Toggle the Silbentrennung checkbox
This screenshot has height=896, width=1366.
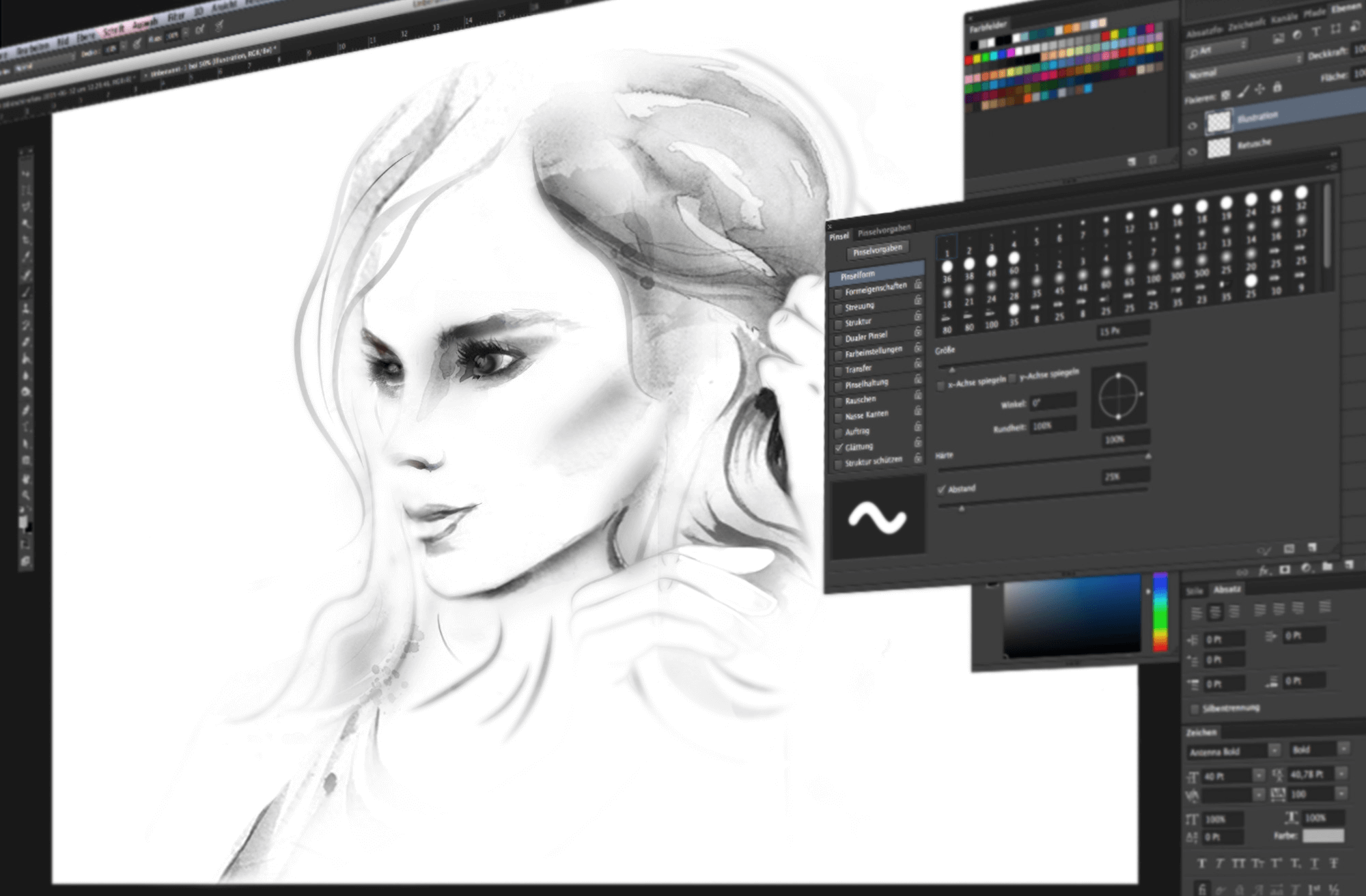click(x=1195, y=710)
